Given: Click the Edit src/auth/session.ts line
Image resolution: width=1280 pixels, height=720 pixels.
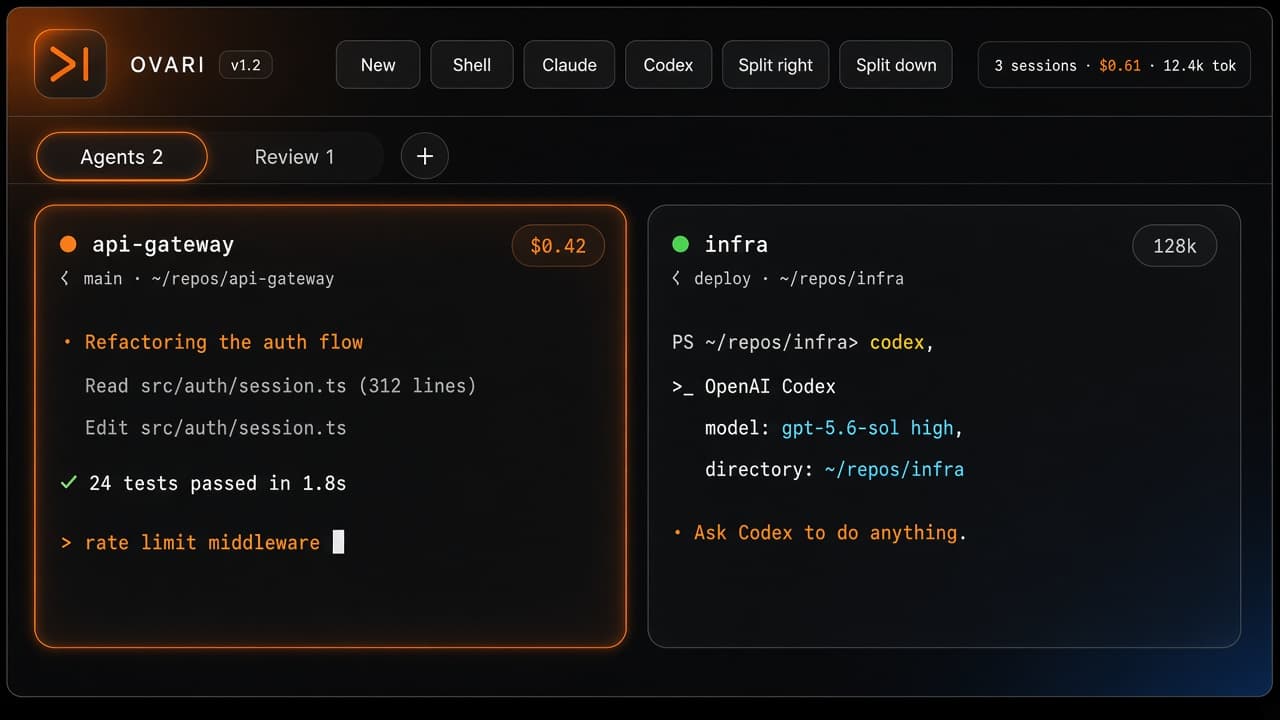Looking at the screenshot, I should [x=216, y=428].
